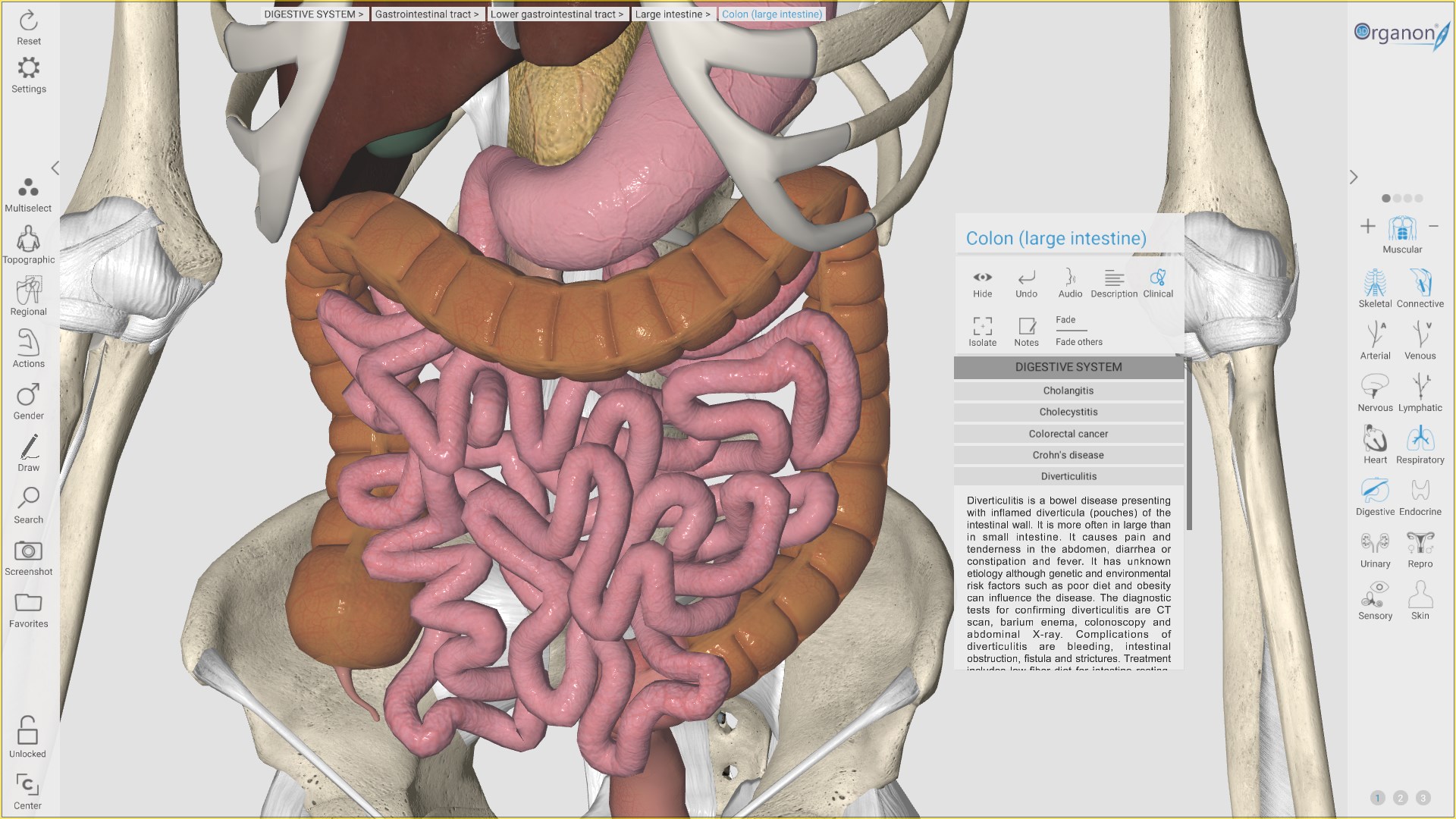Toggle the Unlocked padlock state

coord(27,732)
